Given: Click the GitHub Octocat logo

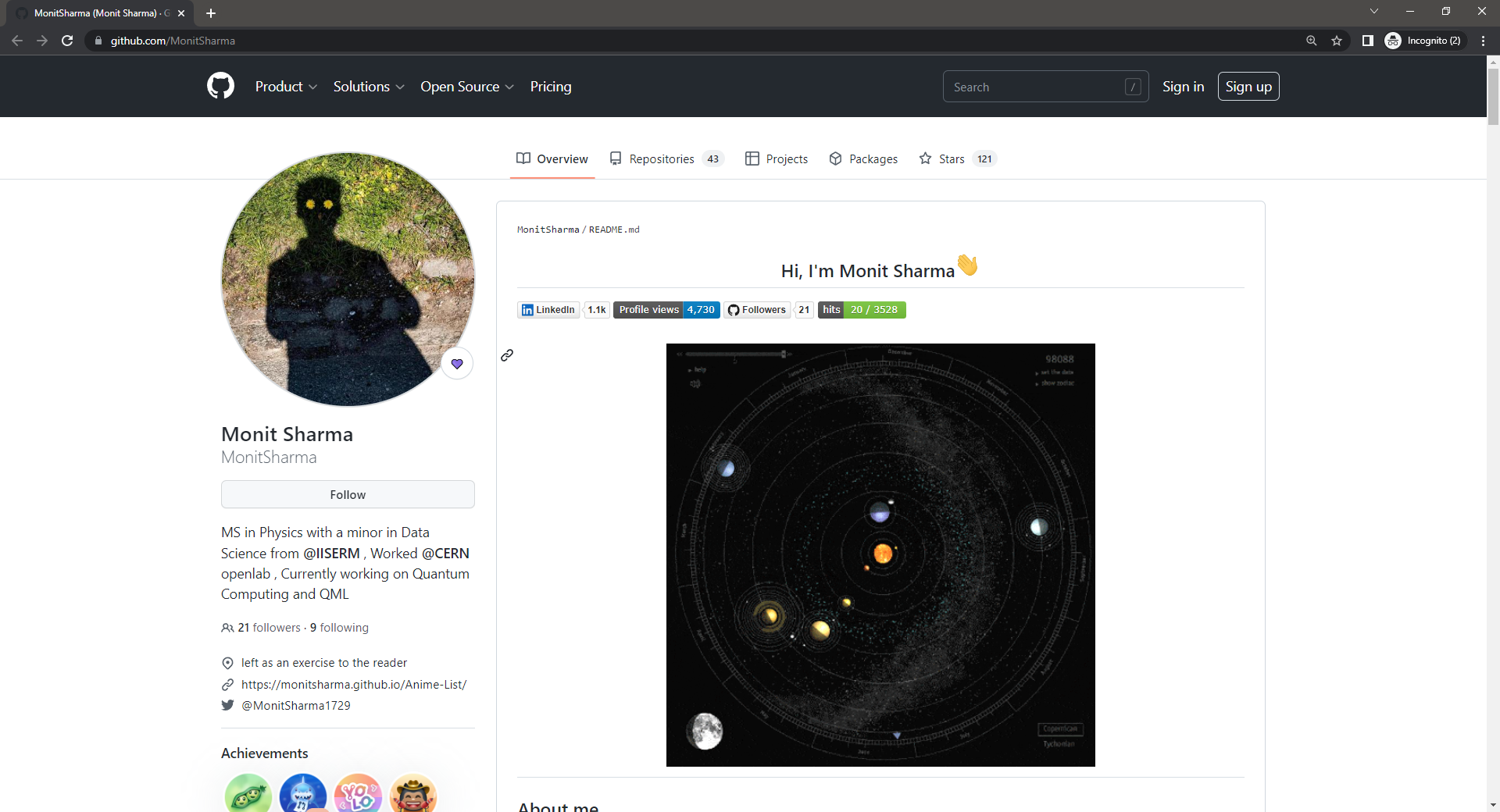Looking at the screenshot, I should click(x=220, y=86).
